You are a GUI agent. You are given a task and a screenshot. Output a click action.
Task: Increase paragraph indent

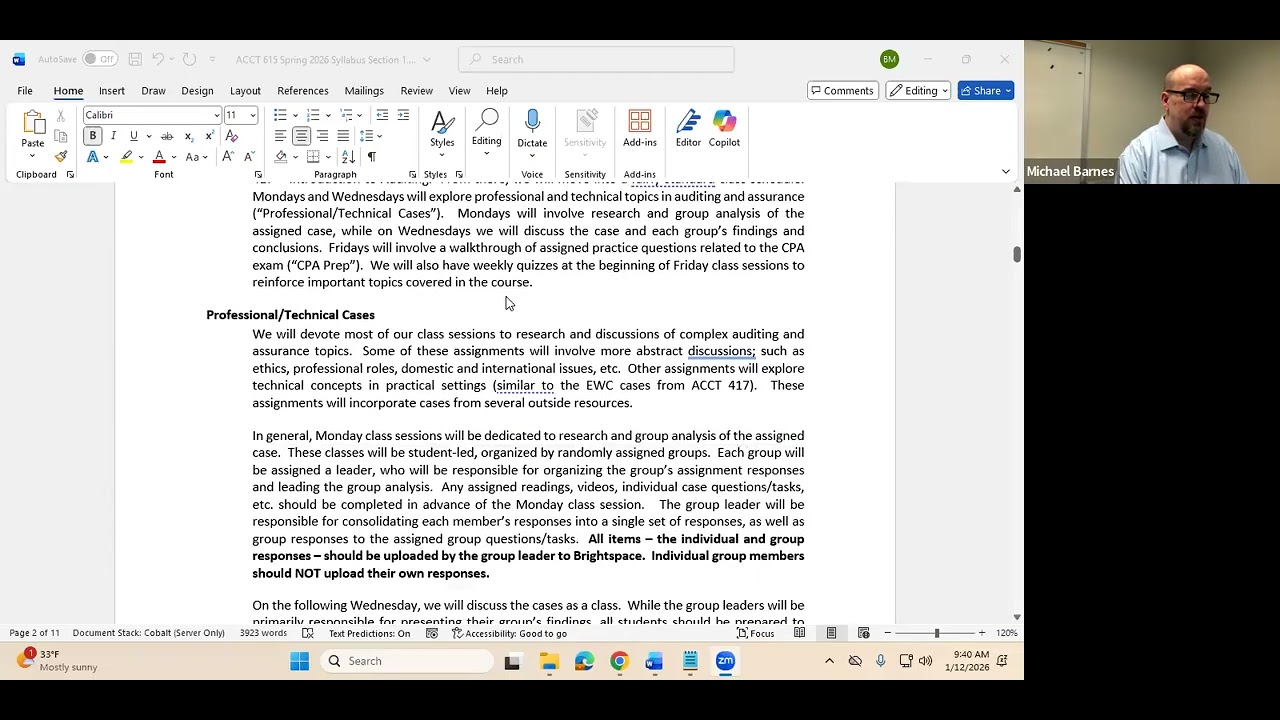(x=403, y=115)
